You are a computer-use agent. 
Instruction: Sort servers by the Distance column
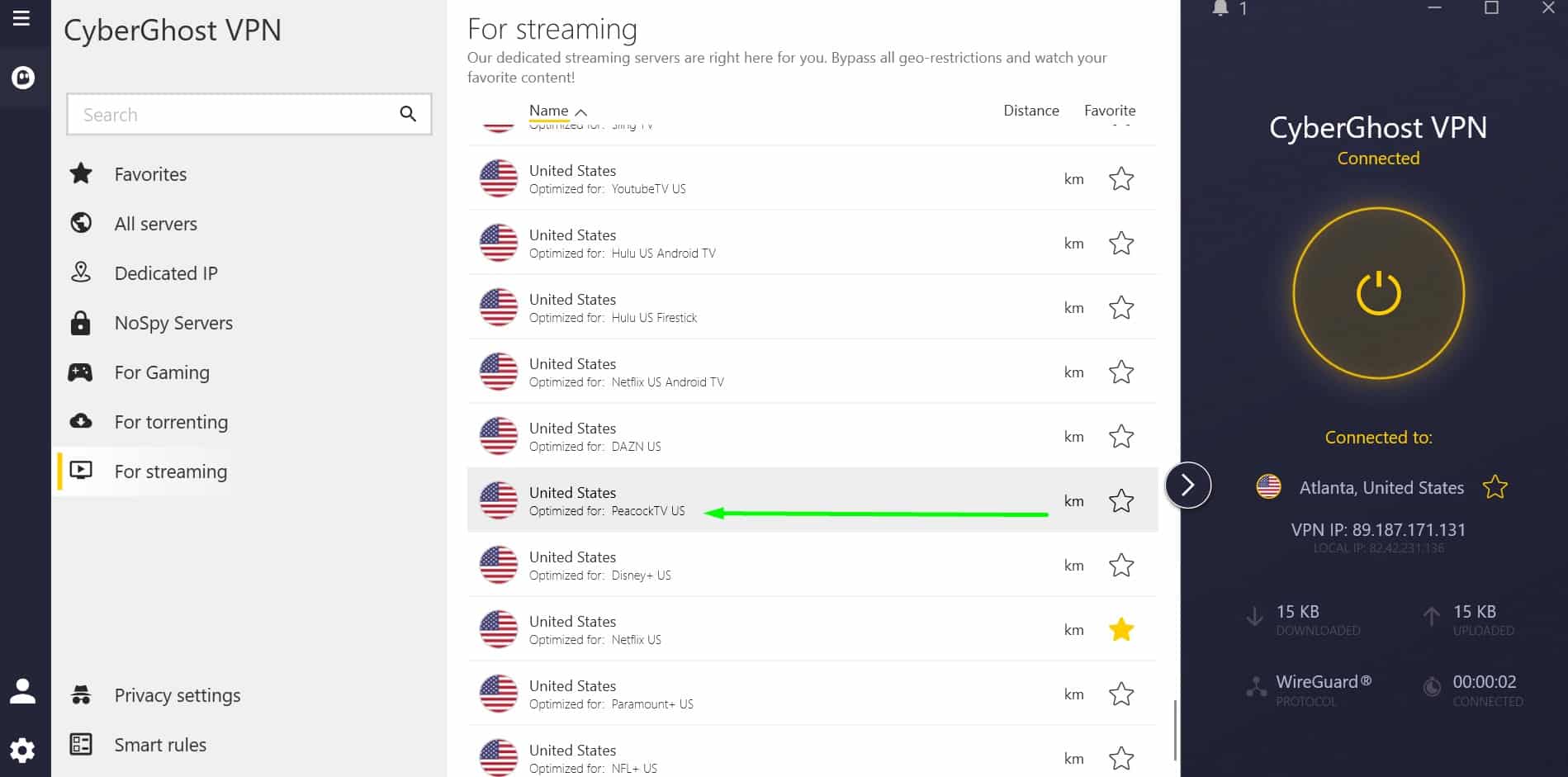[x=1030, y=111]
